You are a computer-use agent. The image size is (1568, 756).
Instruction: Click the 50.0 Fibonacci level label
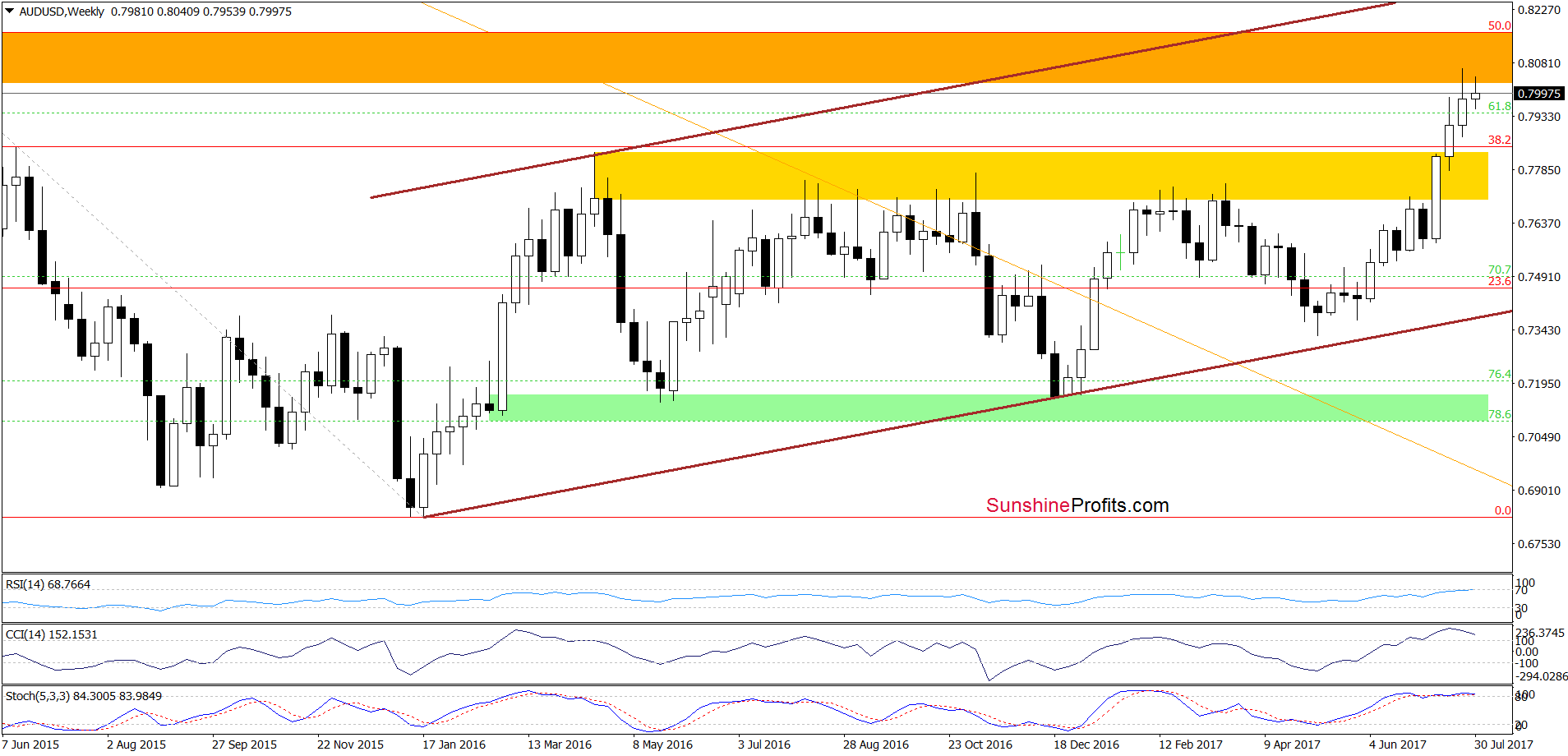coord(1499,25)
